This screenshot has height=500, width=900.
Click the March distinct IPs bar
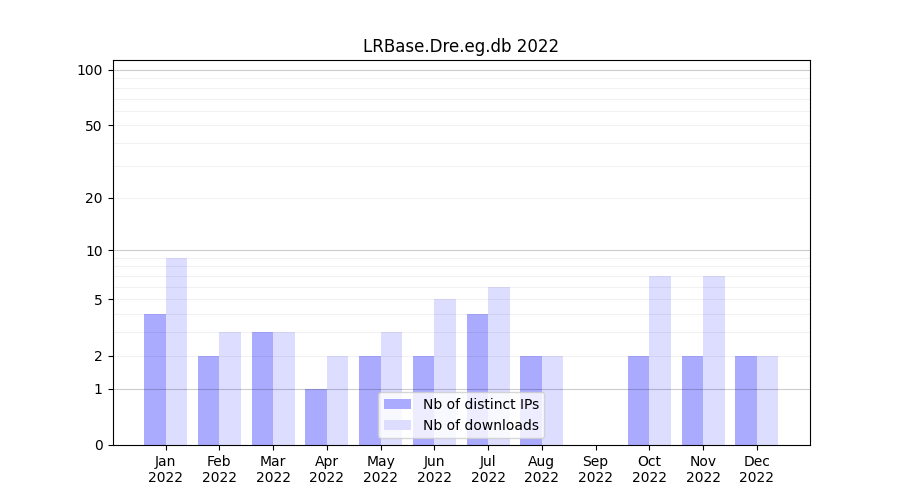pyautogui.click(x=262, y=388)
